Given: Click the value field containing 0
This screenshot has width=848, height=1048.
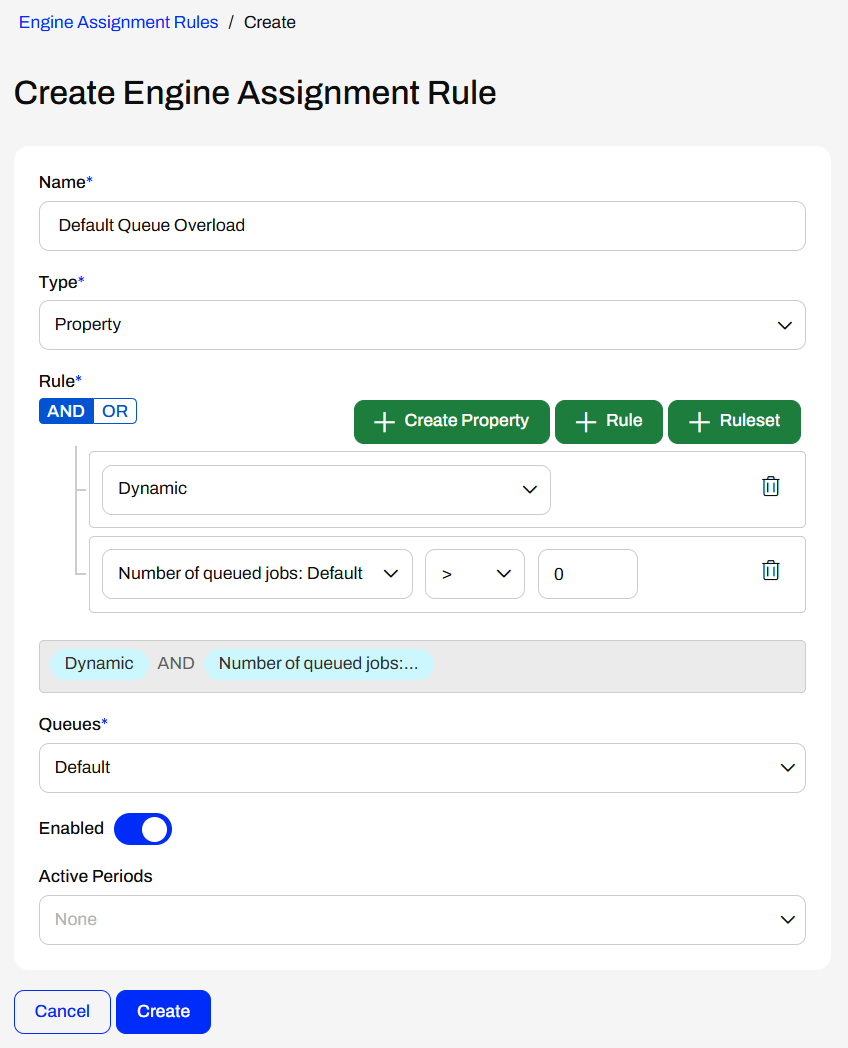Looking at the screenshot, I should point(587,573).
